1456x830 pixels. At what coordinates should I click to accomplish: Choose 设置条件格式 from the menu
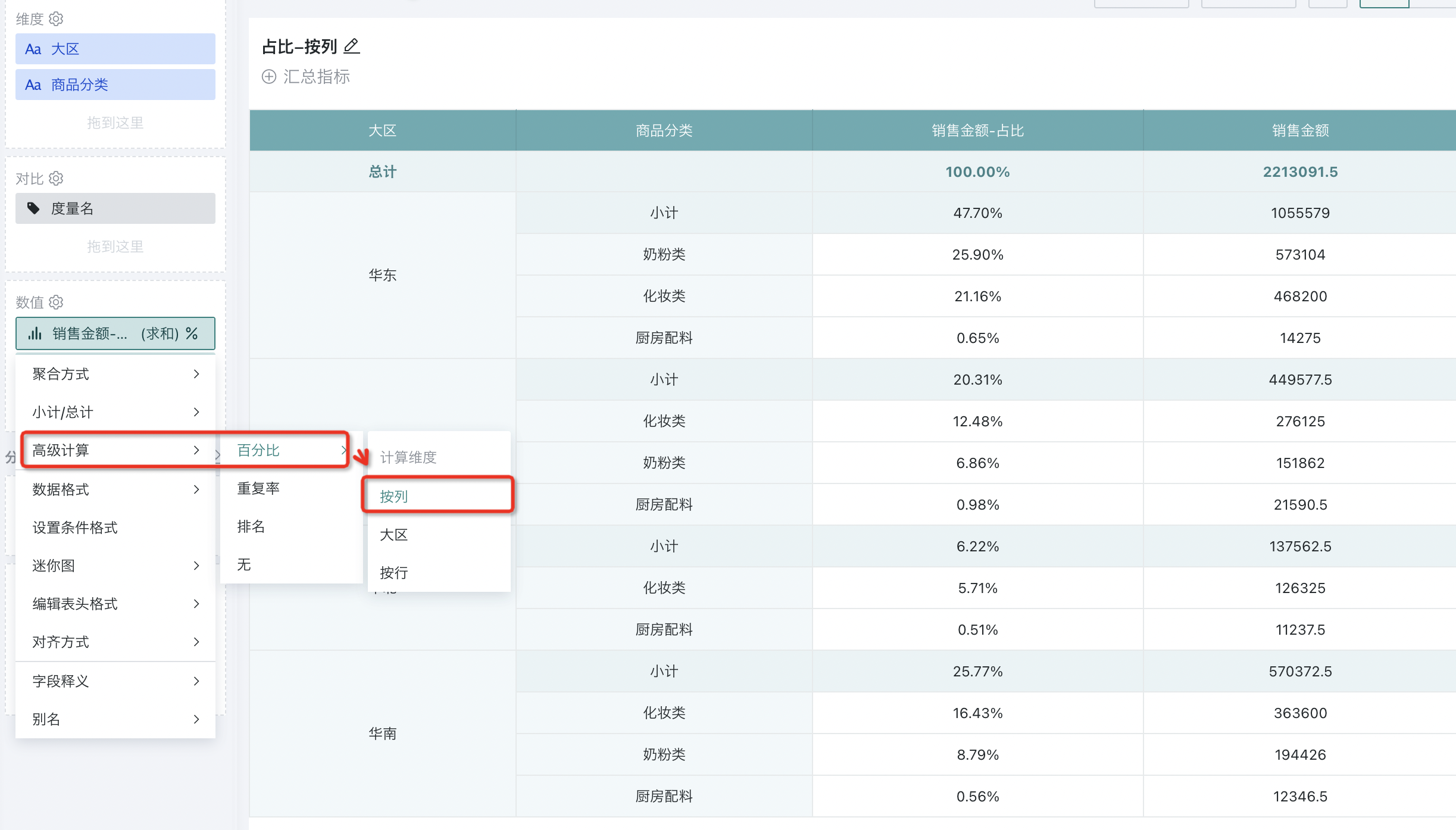115,528
